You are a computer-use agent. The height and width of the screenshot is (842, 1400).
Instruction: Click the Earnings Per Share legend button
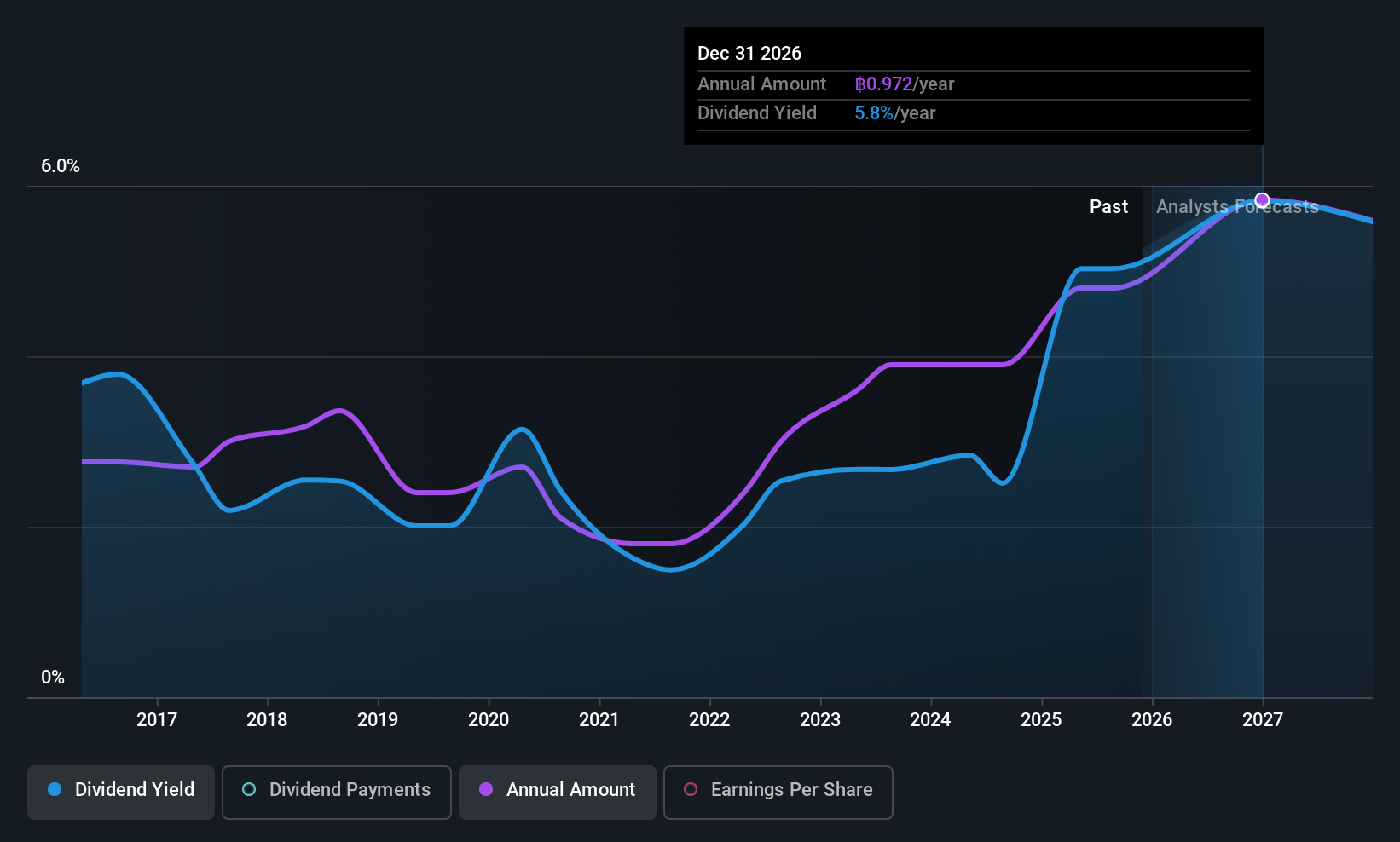(x=777, y=790)
